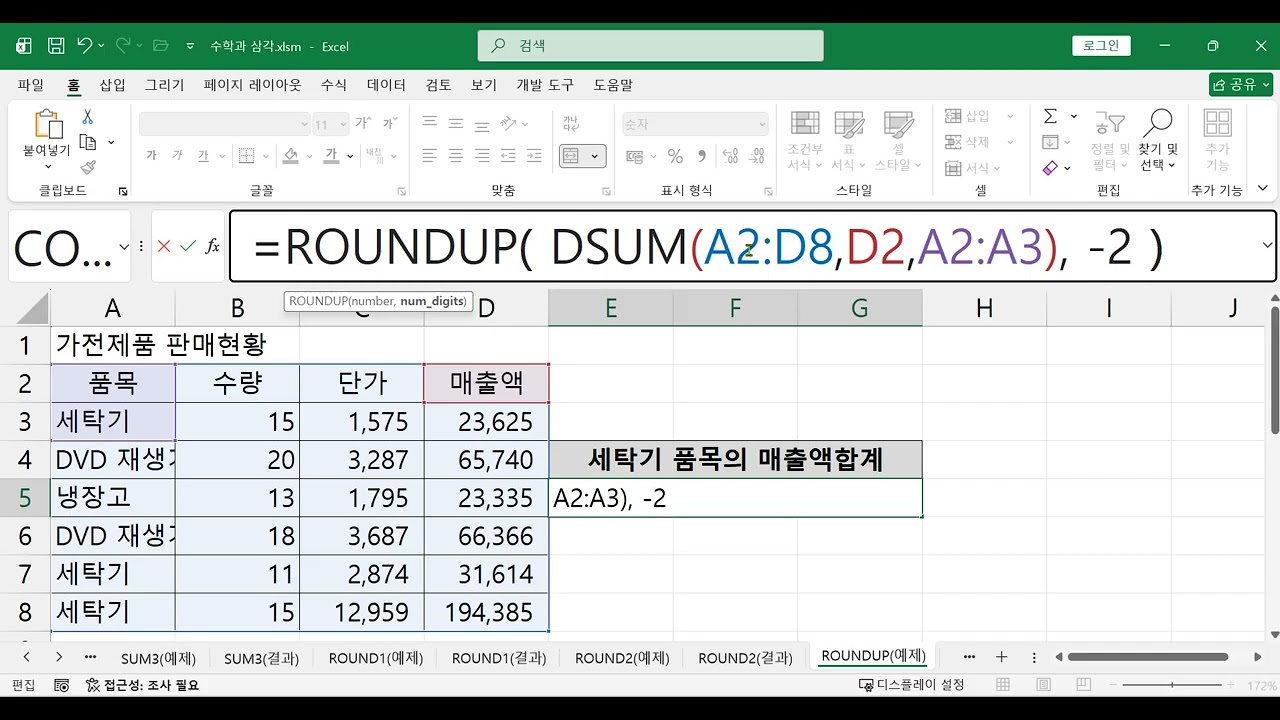Click the Enter checkmark in the formula bar

click(187, 246)
